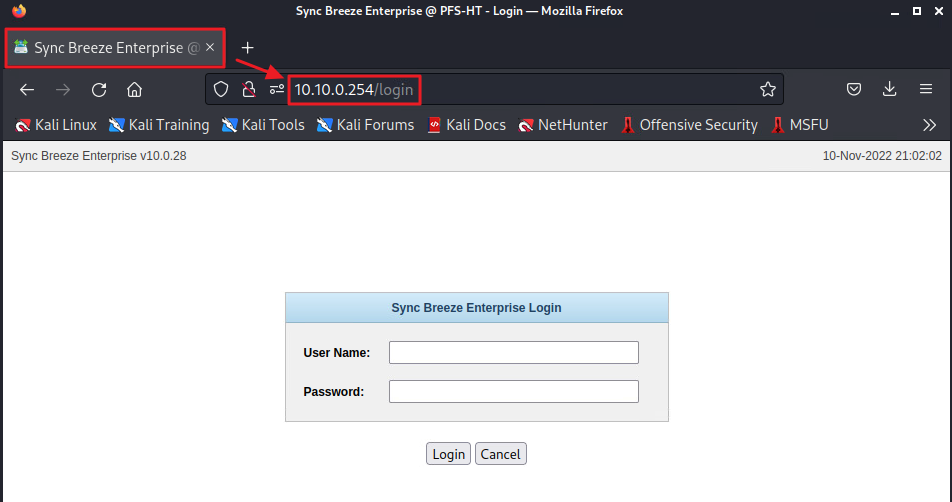This screenshot has height=502, width=952.
Task: Bookmark this page with the star
Action: (768, 90)
